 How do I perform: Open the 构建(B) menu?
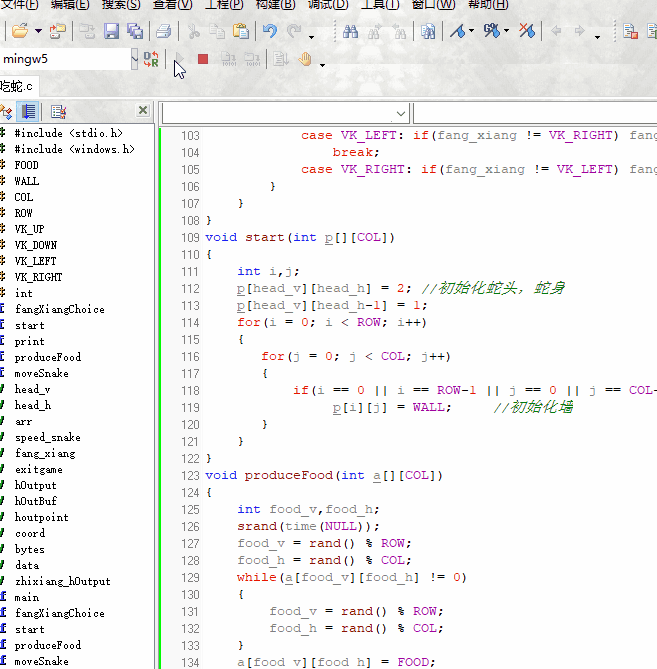(x=275, y=5)
